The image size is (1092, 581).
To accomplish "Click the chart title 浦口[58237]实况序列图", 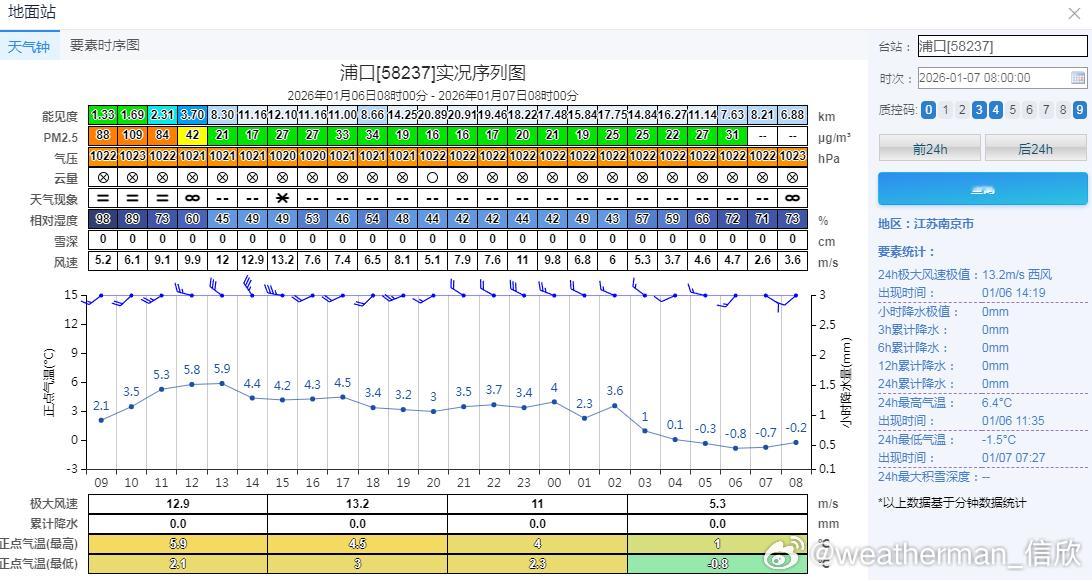I will [432, 73].
